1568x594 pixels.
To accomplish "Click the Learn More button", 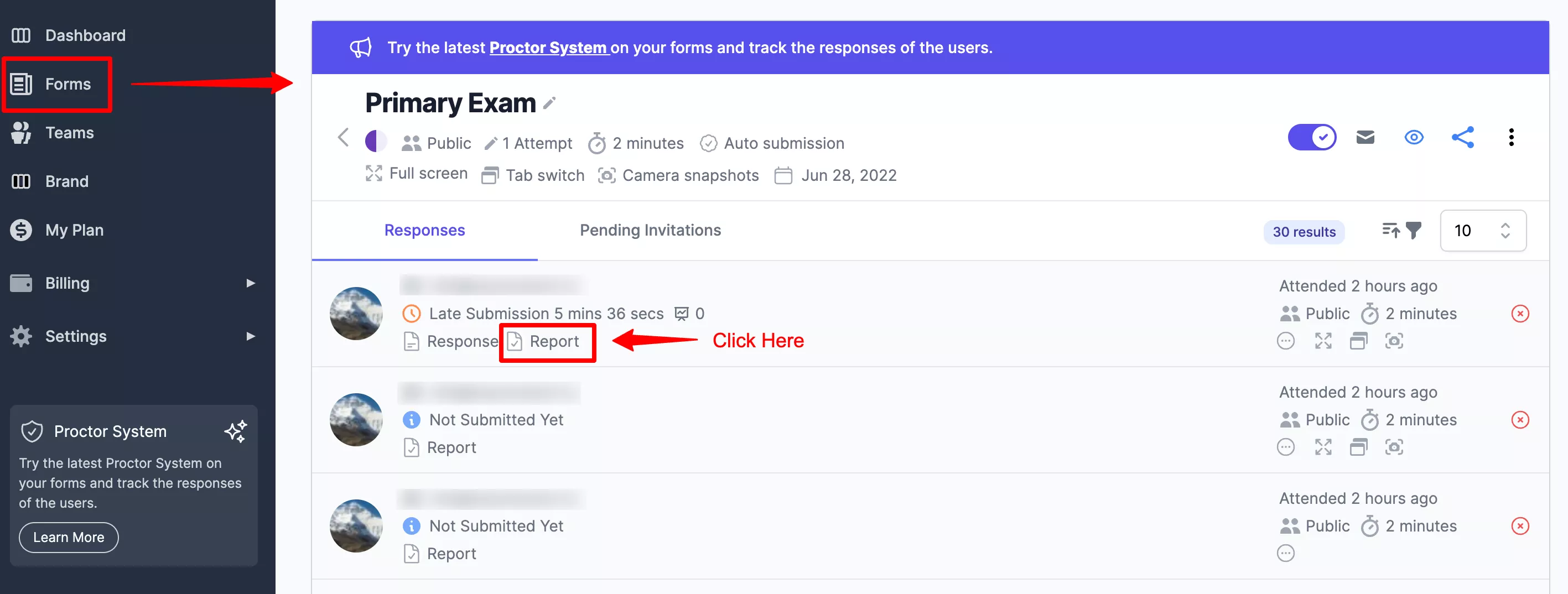I will (69, 538).
